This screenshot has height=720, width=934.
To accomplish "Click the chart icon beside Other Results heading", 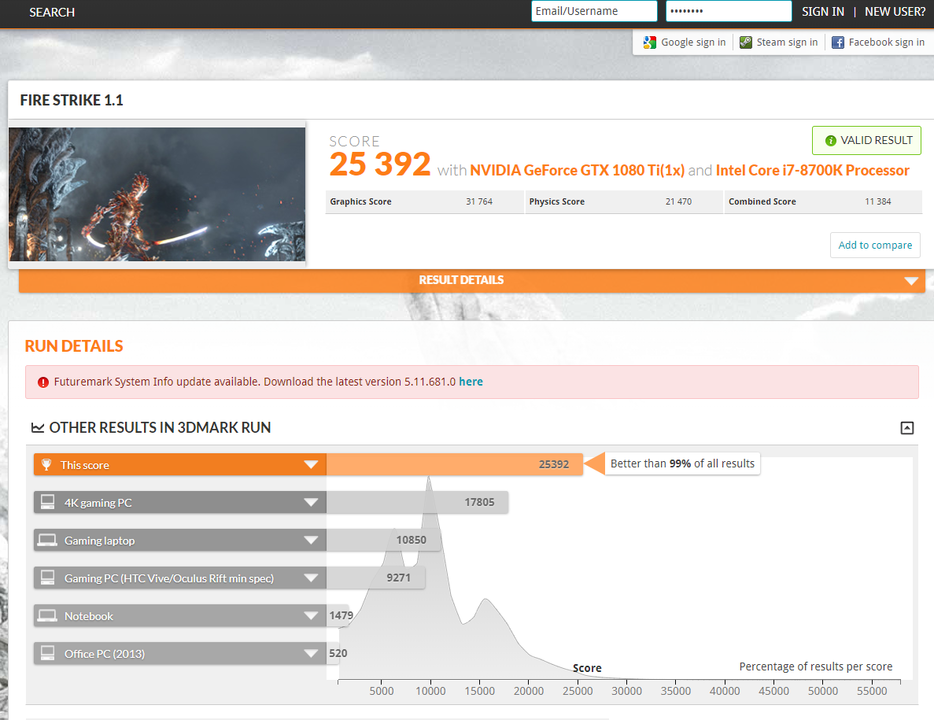I will [38, 428].
